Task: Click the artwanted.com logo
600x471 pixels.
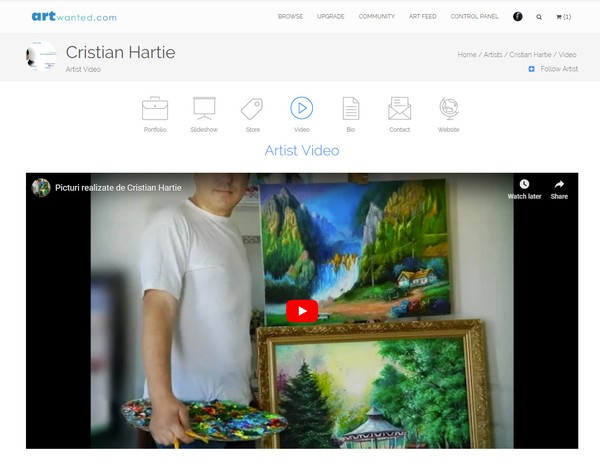Action: click(x=74, y=16)
